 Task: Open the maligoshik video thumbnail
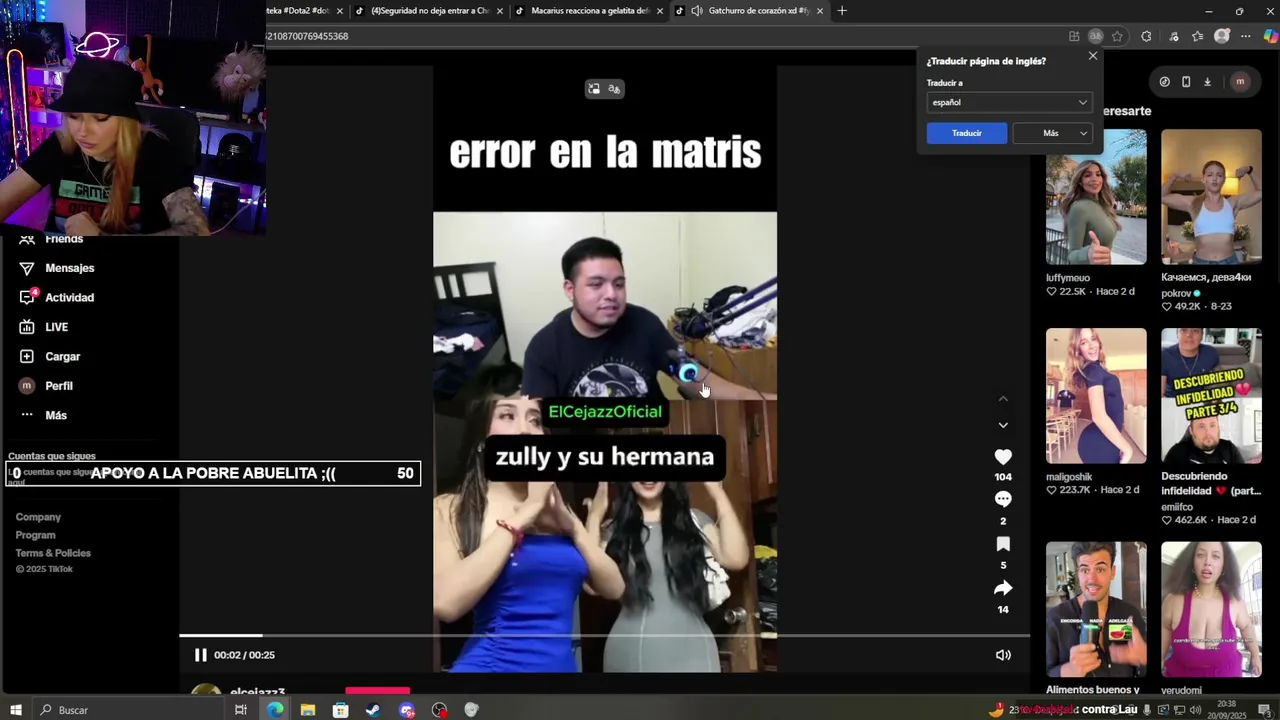click(x=1096, y=396)
